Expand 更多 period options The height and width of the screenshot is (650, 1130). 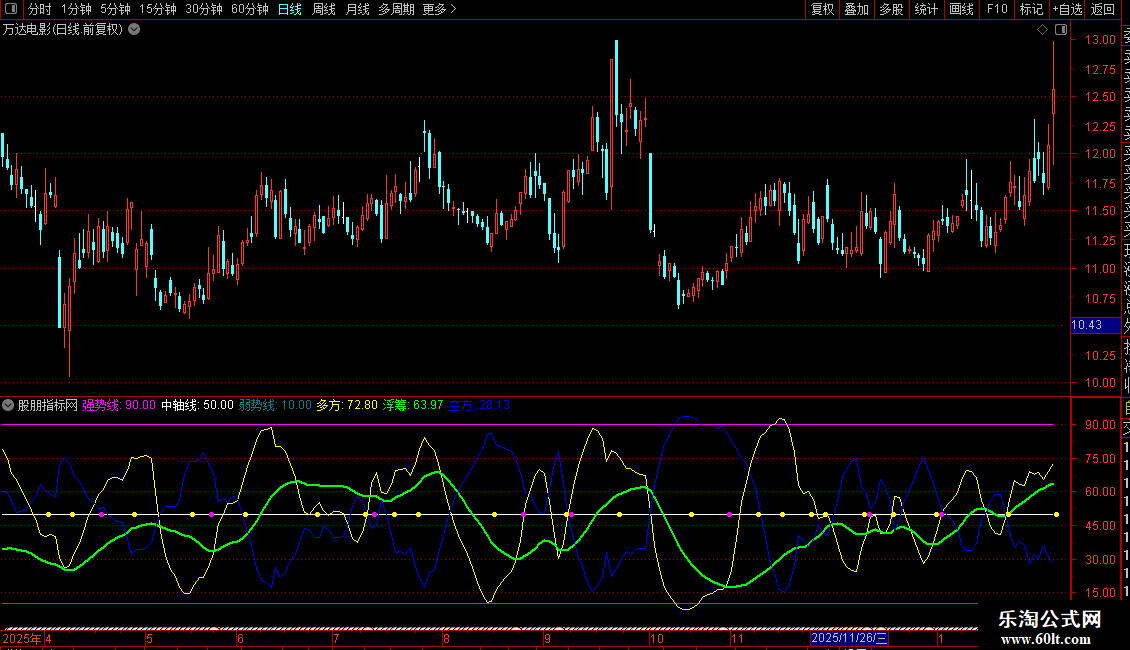pos(439,9)
